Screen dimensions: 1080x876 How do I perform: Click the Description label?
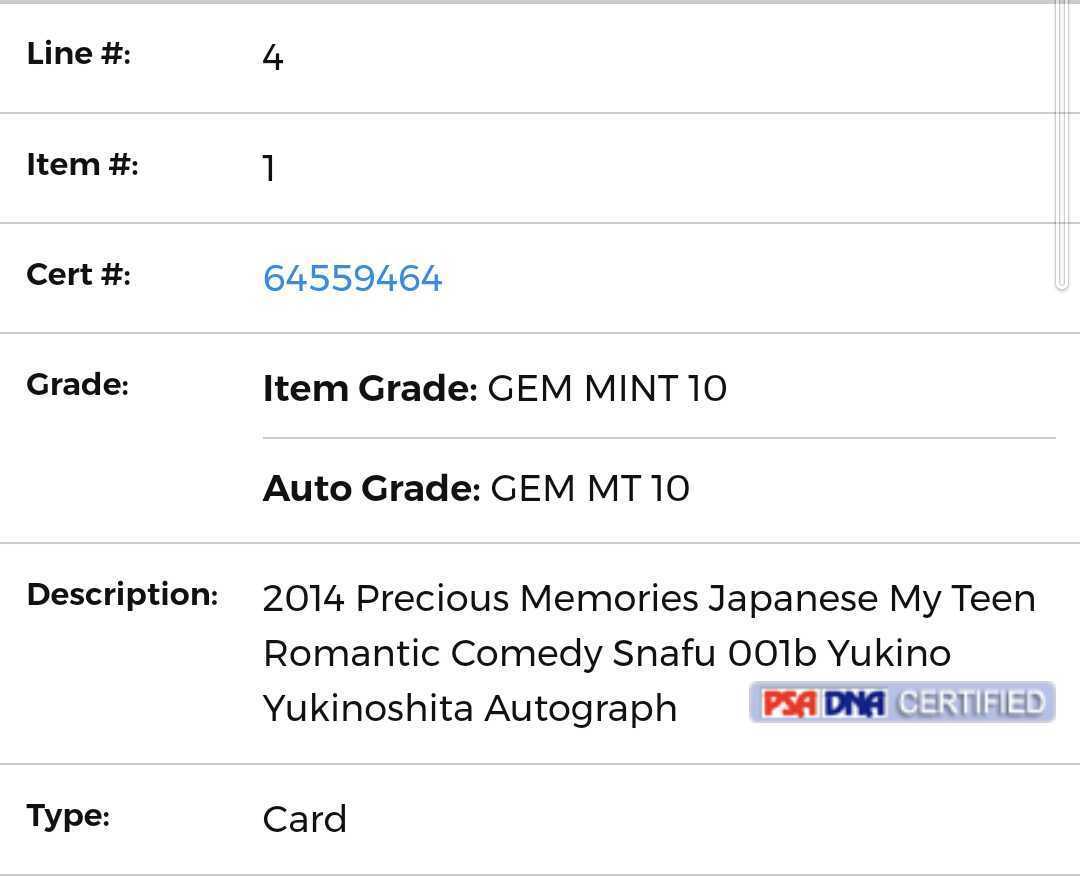[123, 594]
